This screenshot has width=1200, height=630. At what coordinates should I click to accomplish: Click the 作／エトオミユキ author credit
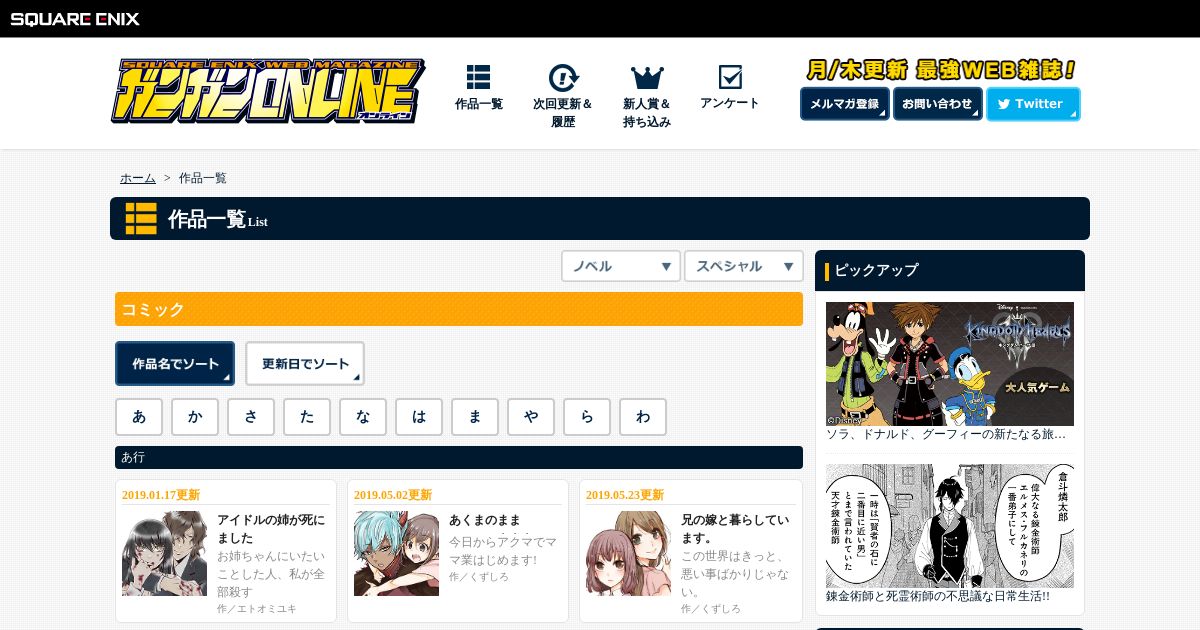[x=257, y=609]
